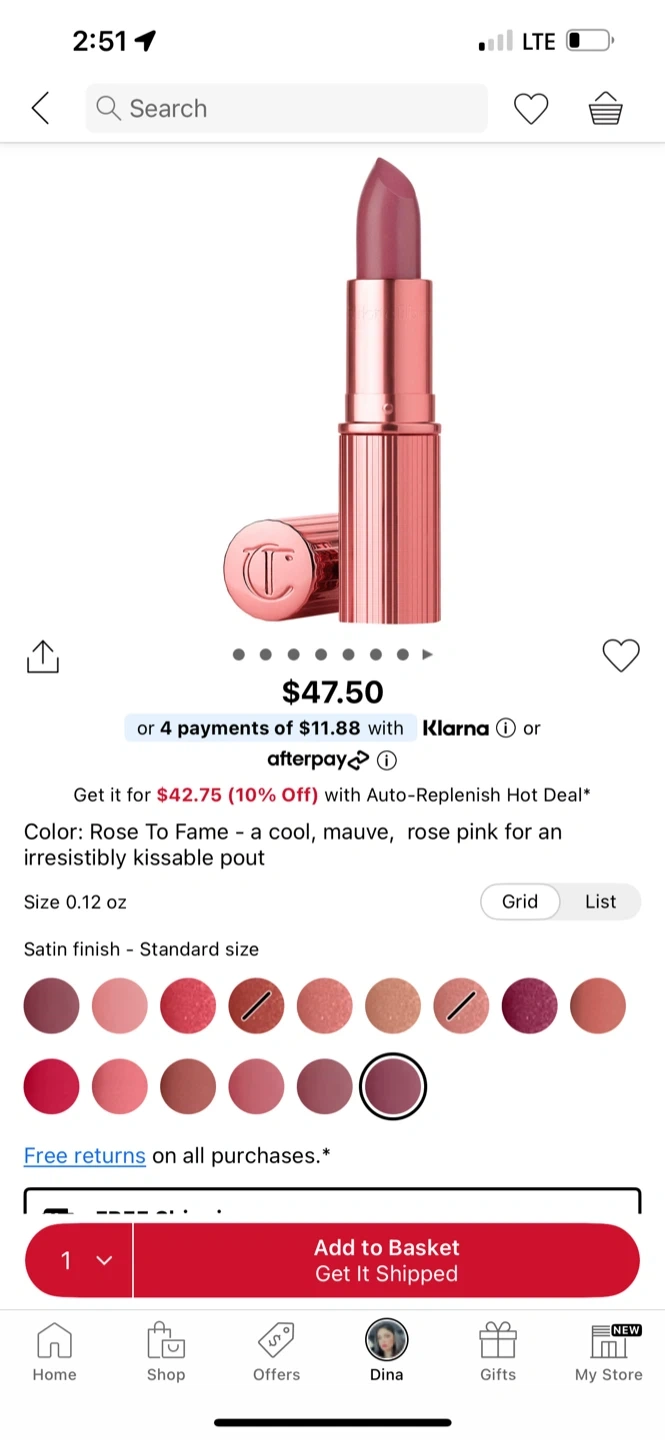Tap the back arrow icon

coord(40,108)
